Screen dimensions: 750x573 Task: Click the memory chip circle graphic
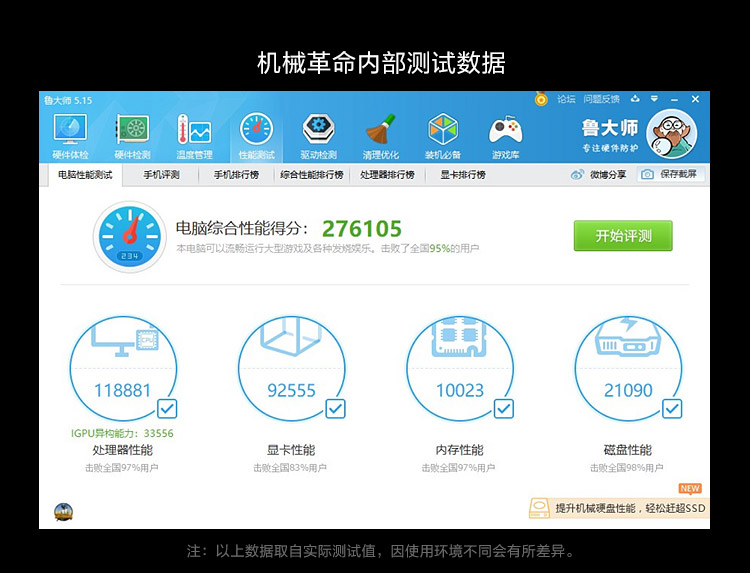click(x=460, y=368)
